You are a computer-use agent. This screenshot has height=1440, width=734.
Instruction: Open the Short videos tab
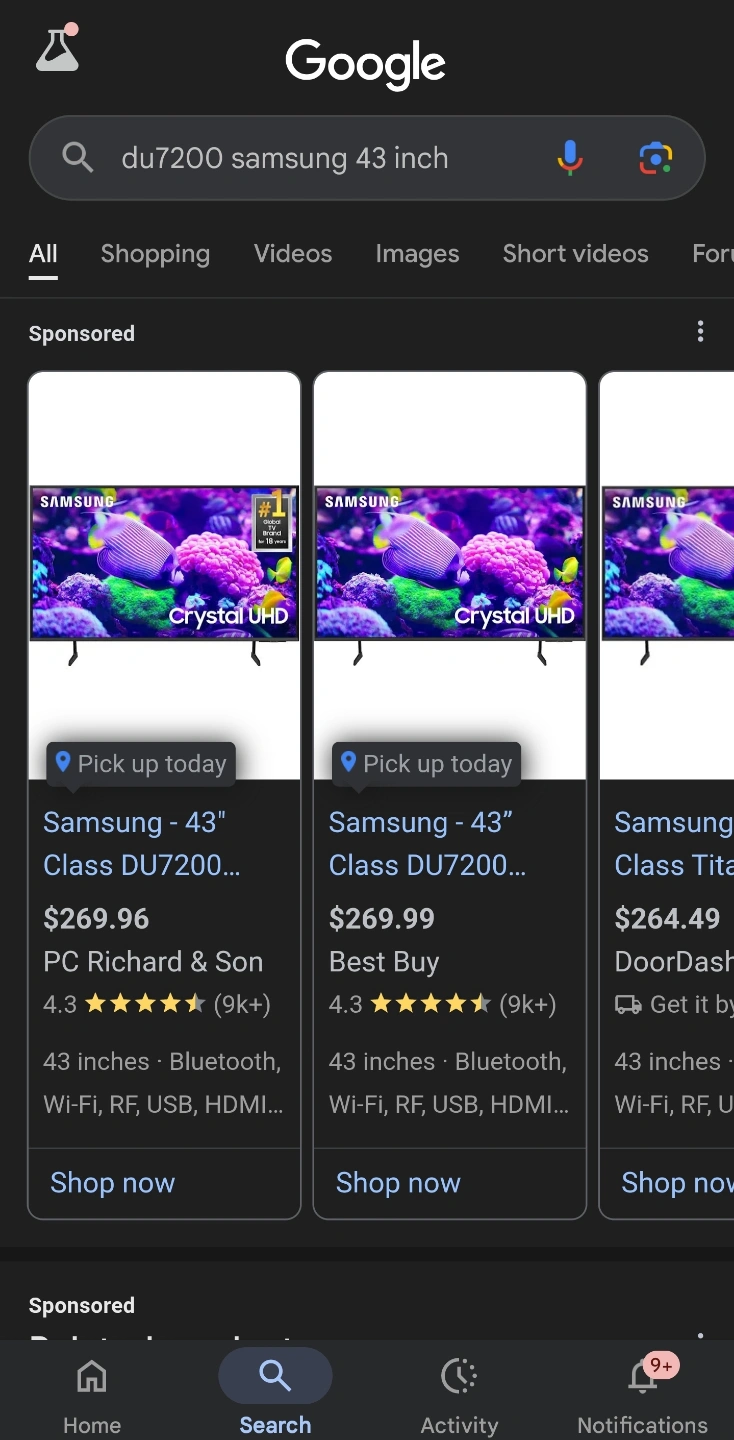(x=575, y=254)
